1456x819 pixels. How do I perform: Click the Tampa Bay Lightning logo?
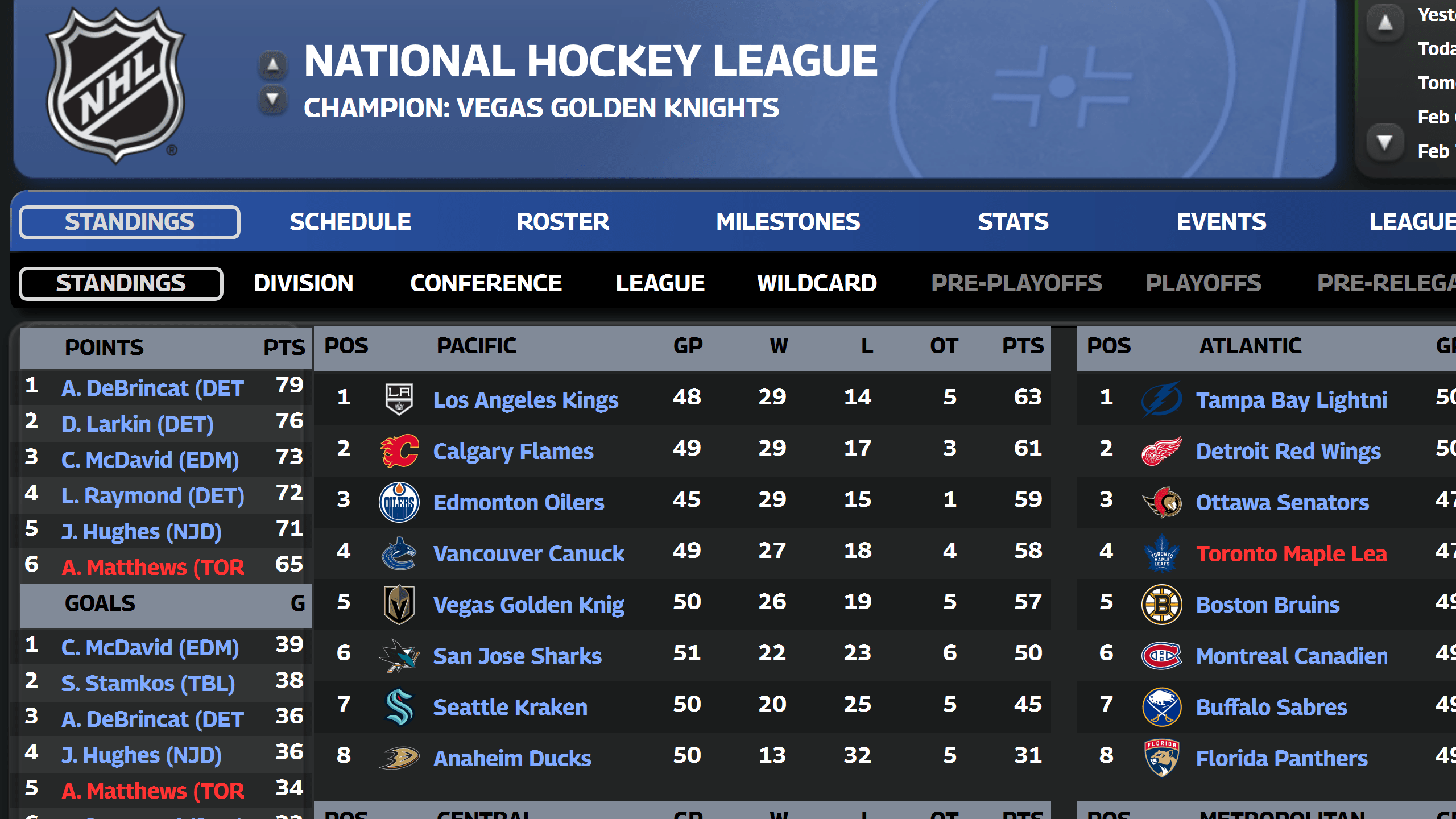(x=1161, y=399)
